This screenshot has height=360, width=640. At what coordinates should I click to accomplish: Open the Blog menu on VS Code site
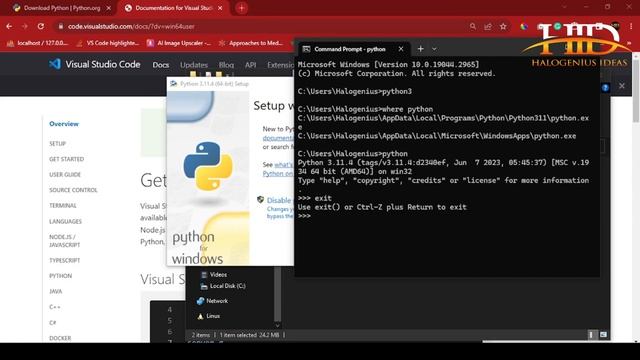point(226,65)
